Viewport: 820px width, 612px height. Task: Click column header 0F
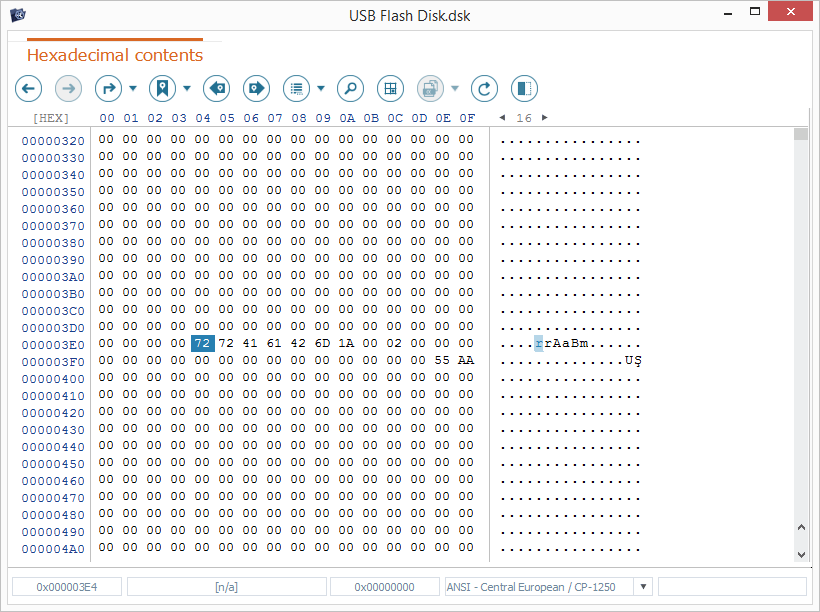point(468,118)
